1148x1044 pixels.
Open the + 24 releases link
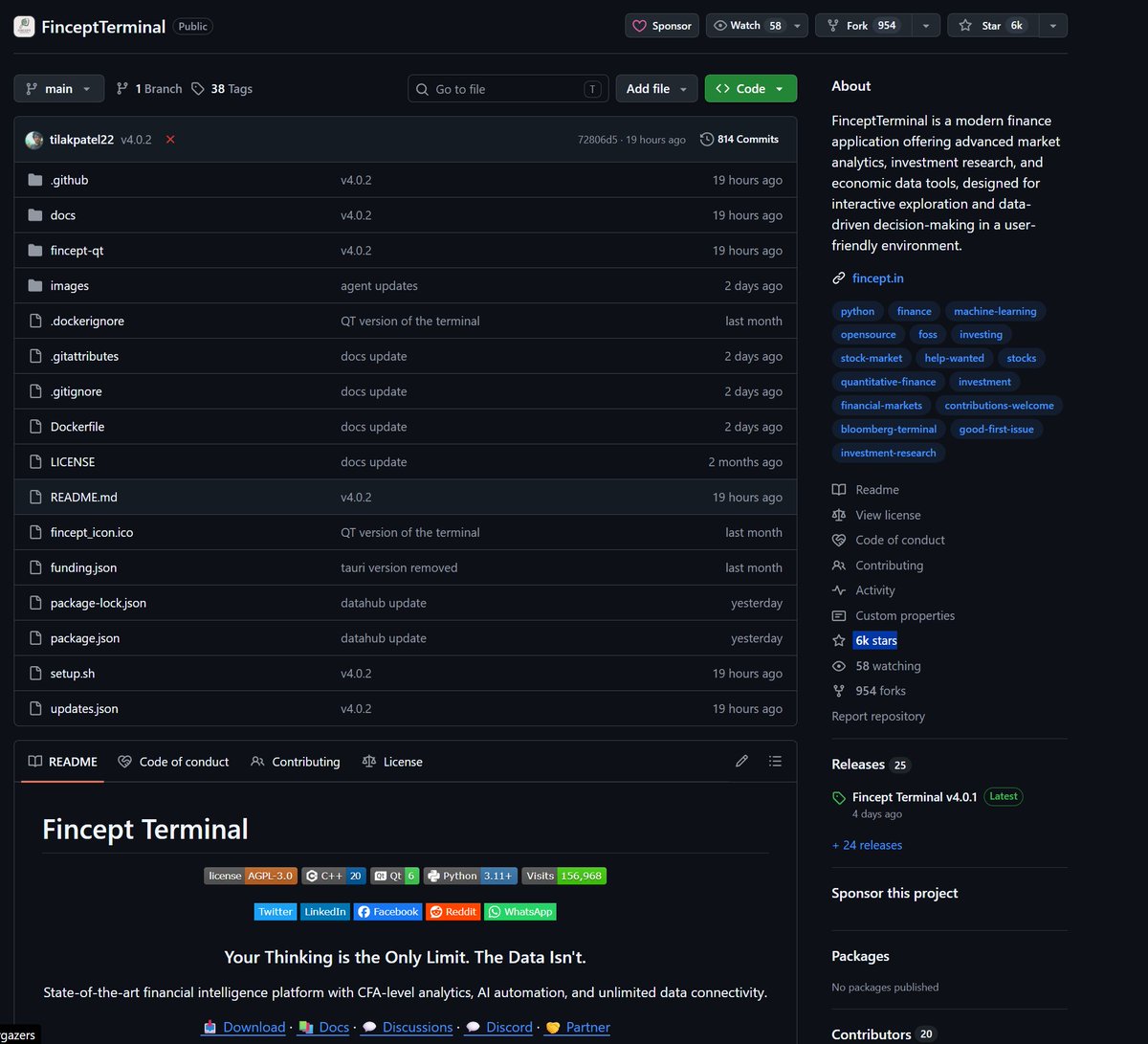point(867,845)
